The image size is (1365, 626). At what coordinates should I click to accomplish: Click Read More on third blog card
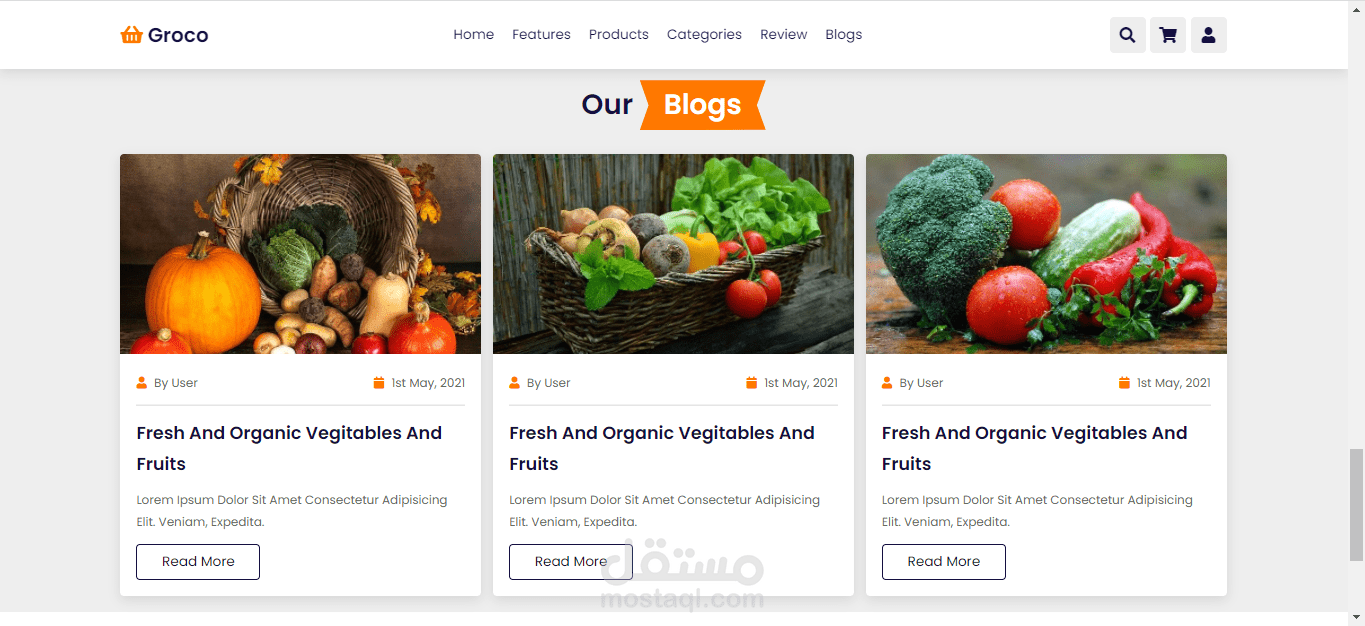tap(944, 562)
